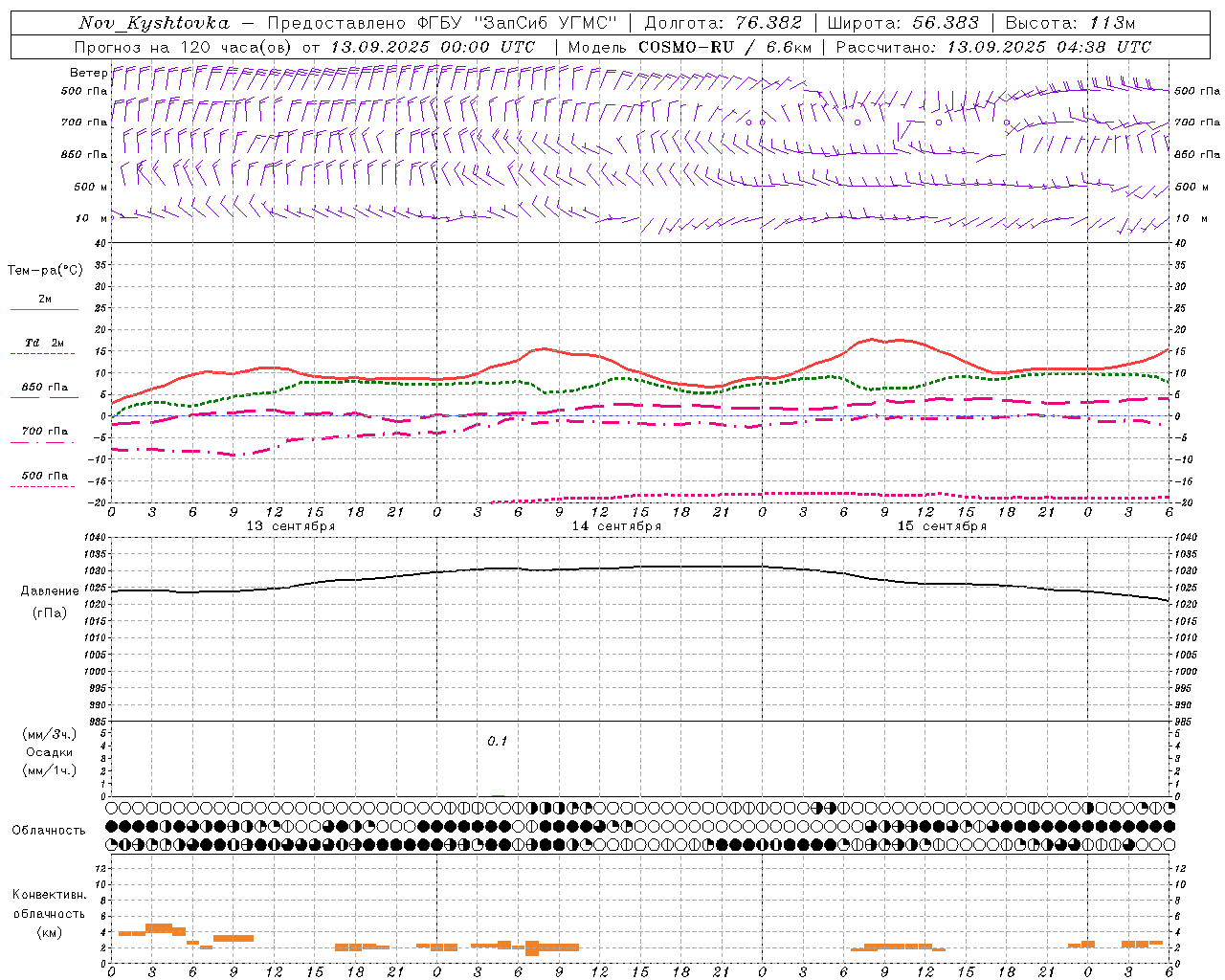This screenshot has width=1225, height=980.
Task: Click the Широта: 56.383 value
Action: (903, 23)
